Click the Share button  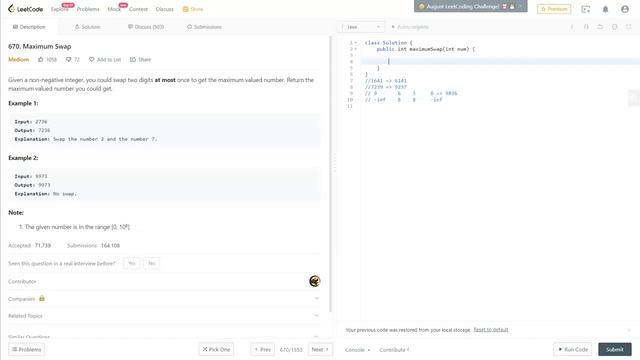[140, 60]
